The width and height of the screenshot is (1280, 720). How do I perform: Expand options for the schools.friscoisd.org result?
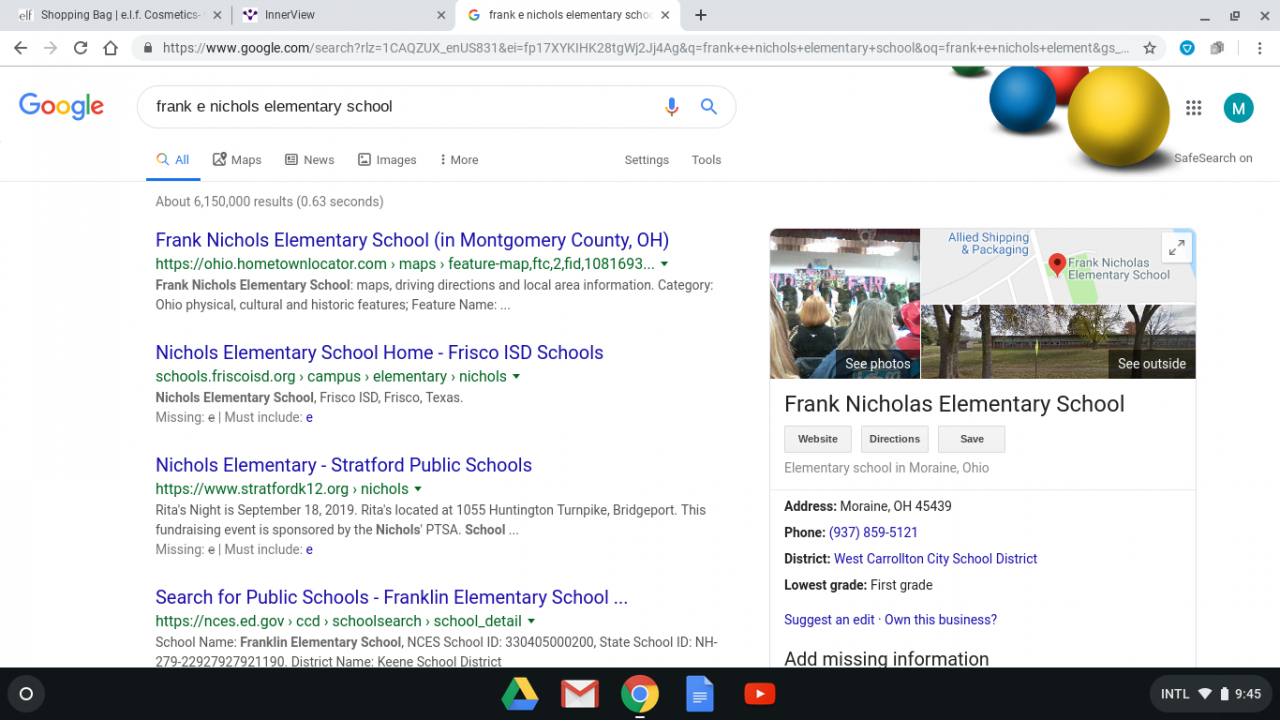pyautogui.click(x=516, y=377)
